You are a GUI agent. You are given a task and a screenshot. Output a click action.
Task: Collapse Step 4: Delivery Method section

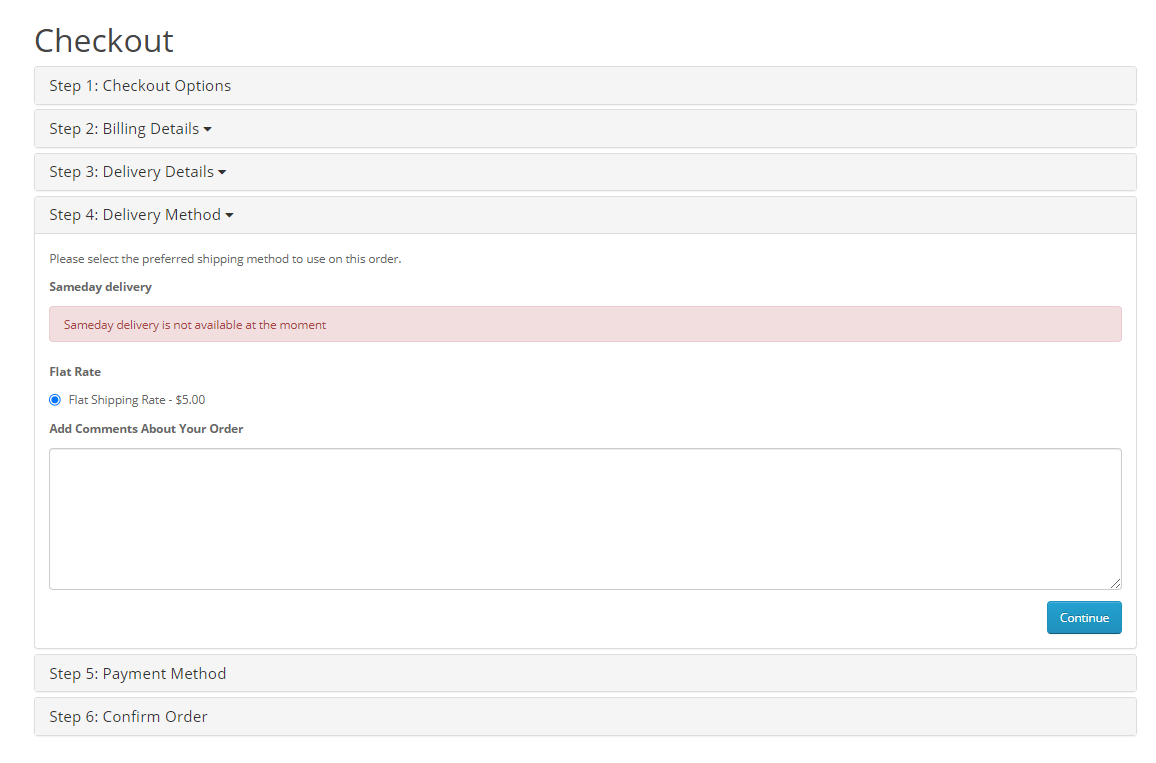click(135, 215)
